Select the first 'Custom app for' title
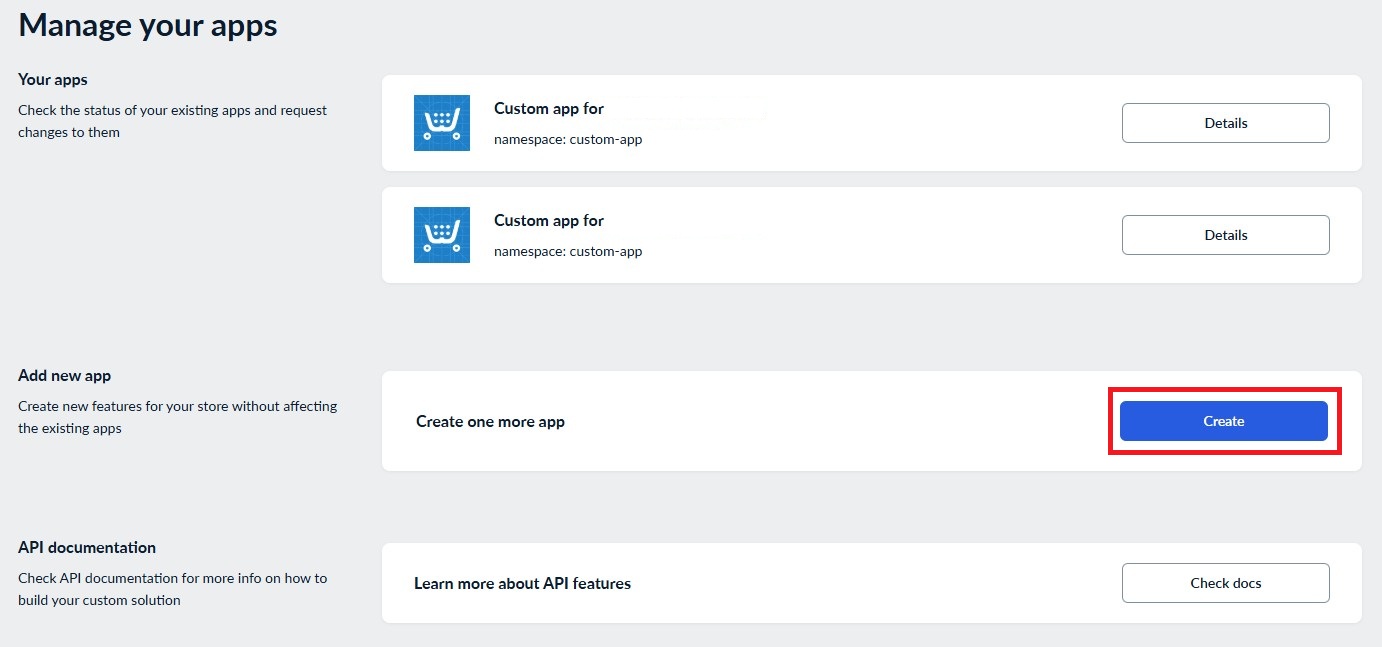Viewport: 1382px width, 647px height. (x=549, y=109)
